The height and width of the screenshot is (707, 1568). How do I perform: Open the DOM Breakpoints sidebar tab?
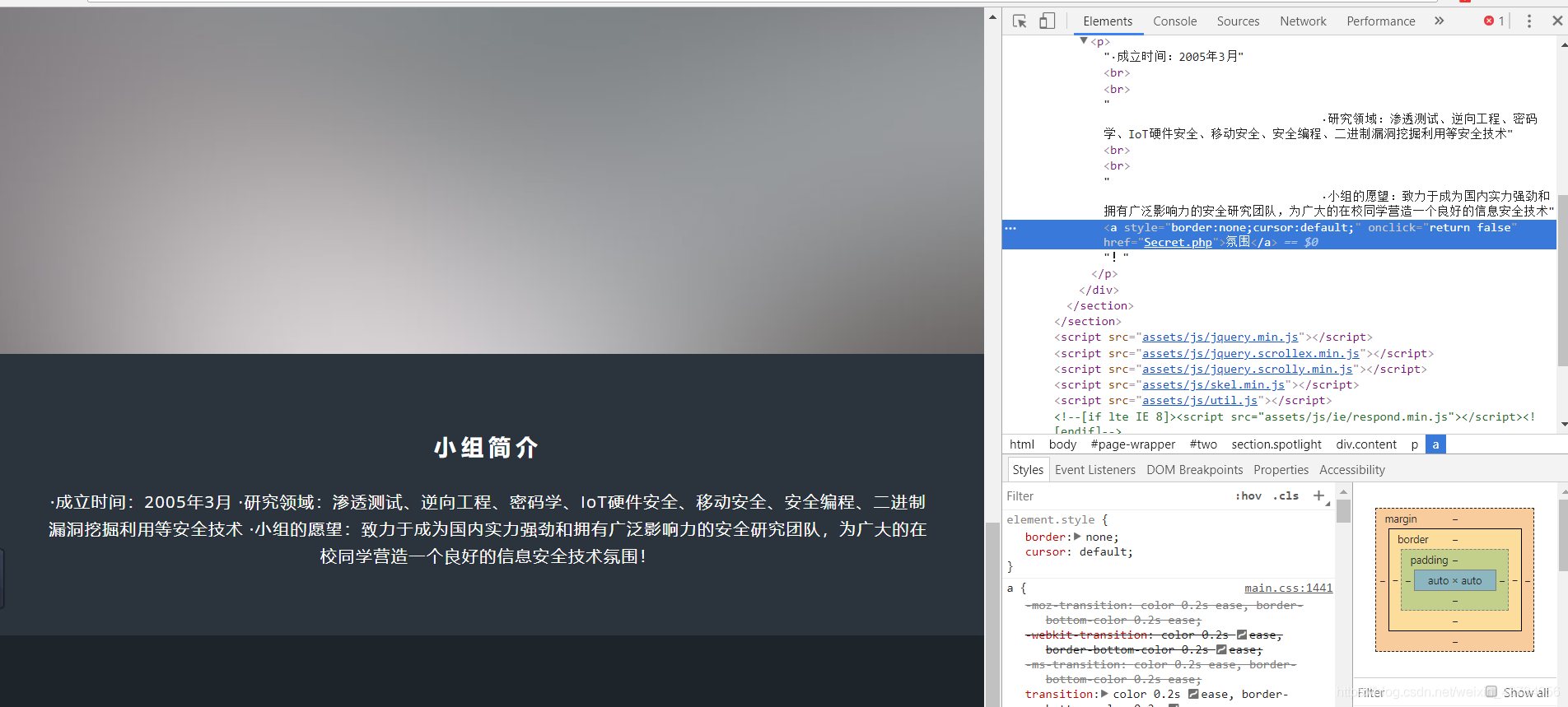pyautogui.click(x=1194, y=470)
